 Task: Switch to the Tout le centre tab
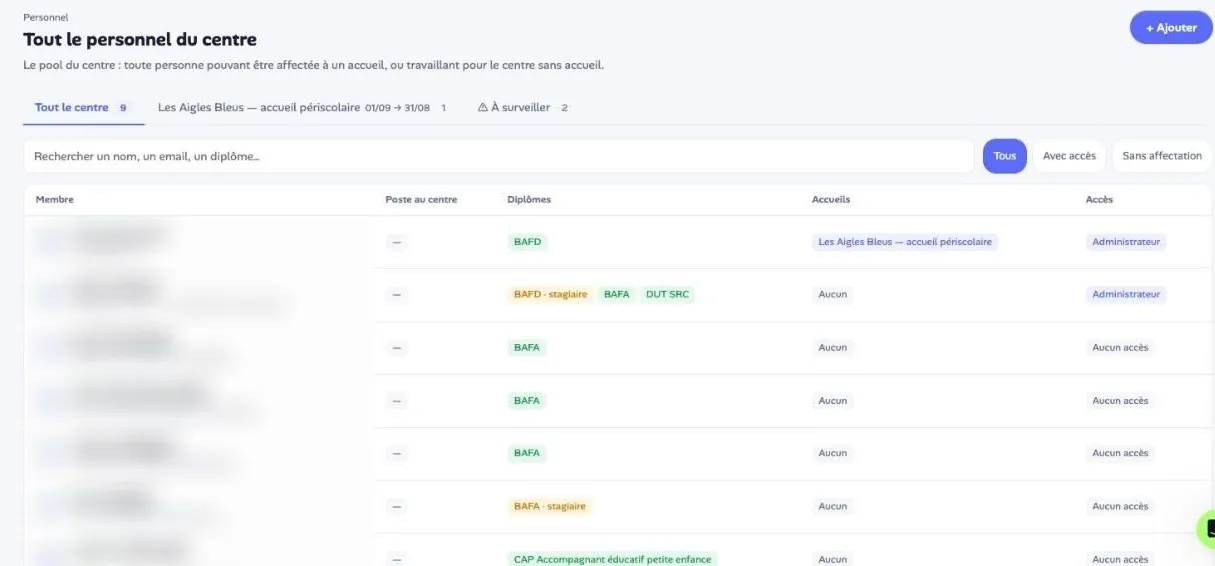[x=83, y=107]
